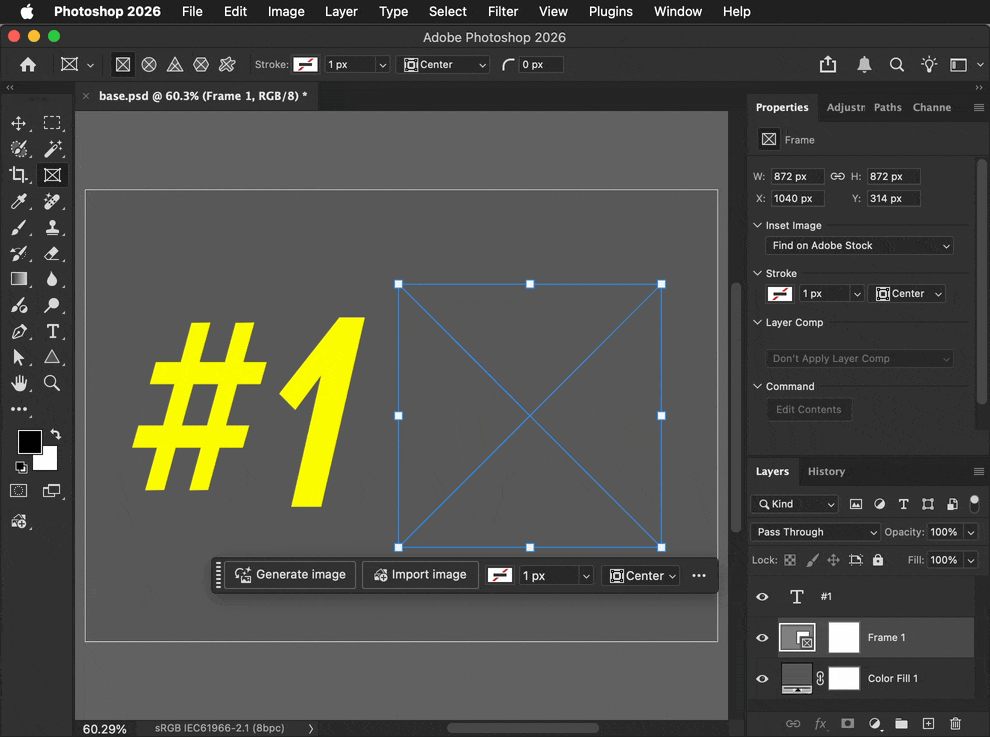Select the Eraser tool
Viewport: 990px width, 737px height.
tap(52, 253)
